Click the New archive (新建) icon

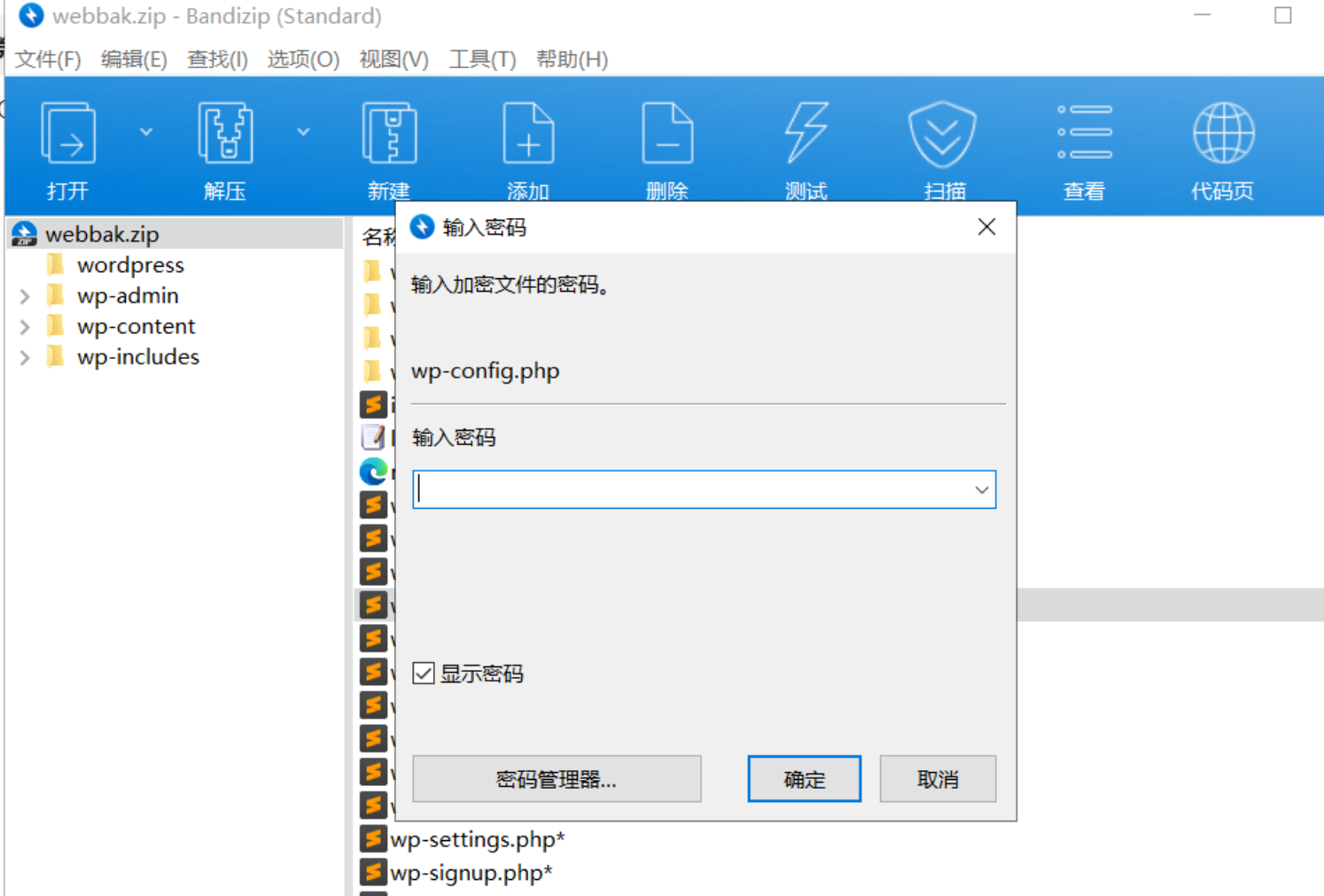(389, 134)
